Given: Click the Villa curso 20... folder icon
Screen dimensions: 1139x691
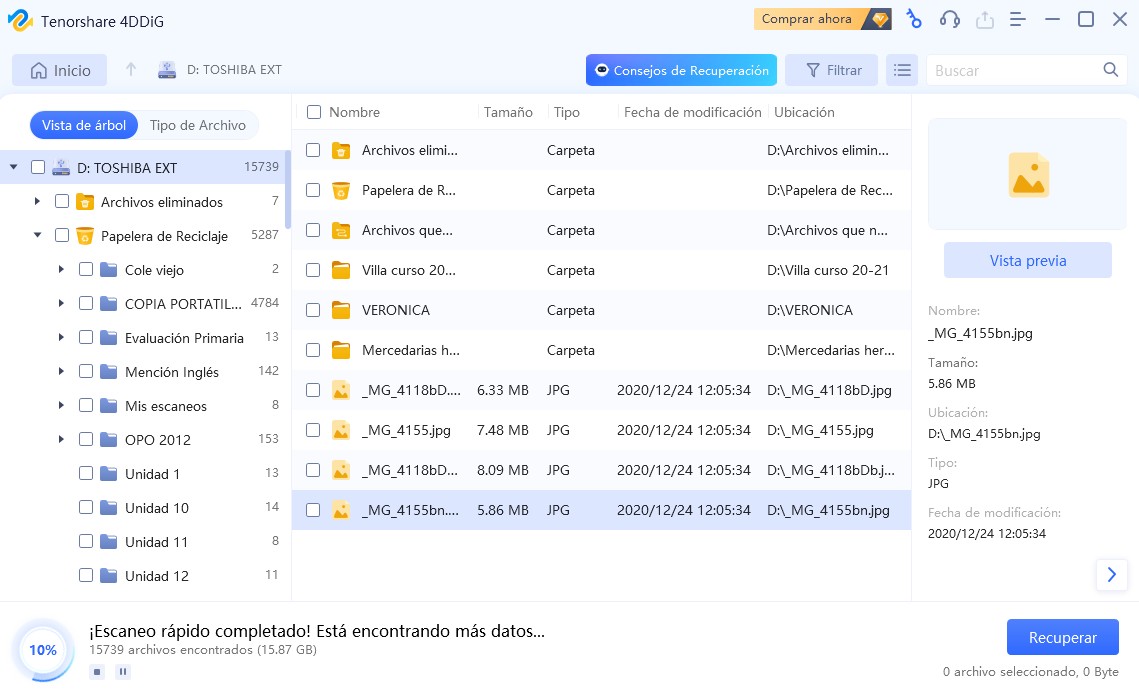Looking at the screenshot, I should click(341, 270).
